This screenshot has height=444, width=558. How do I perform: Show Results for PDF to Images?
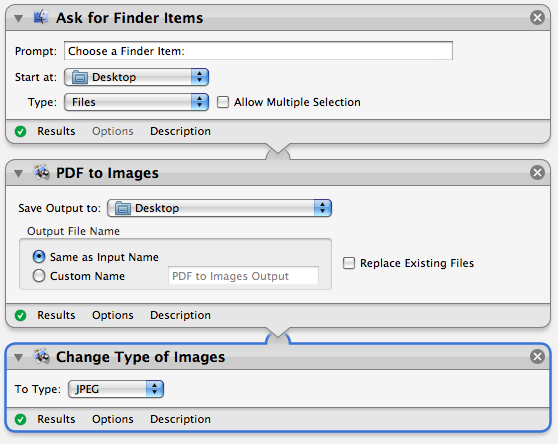56,315
